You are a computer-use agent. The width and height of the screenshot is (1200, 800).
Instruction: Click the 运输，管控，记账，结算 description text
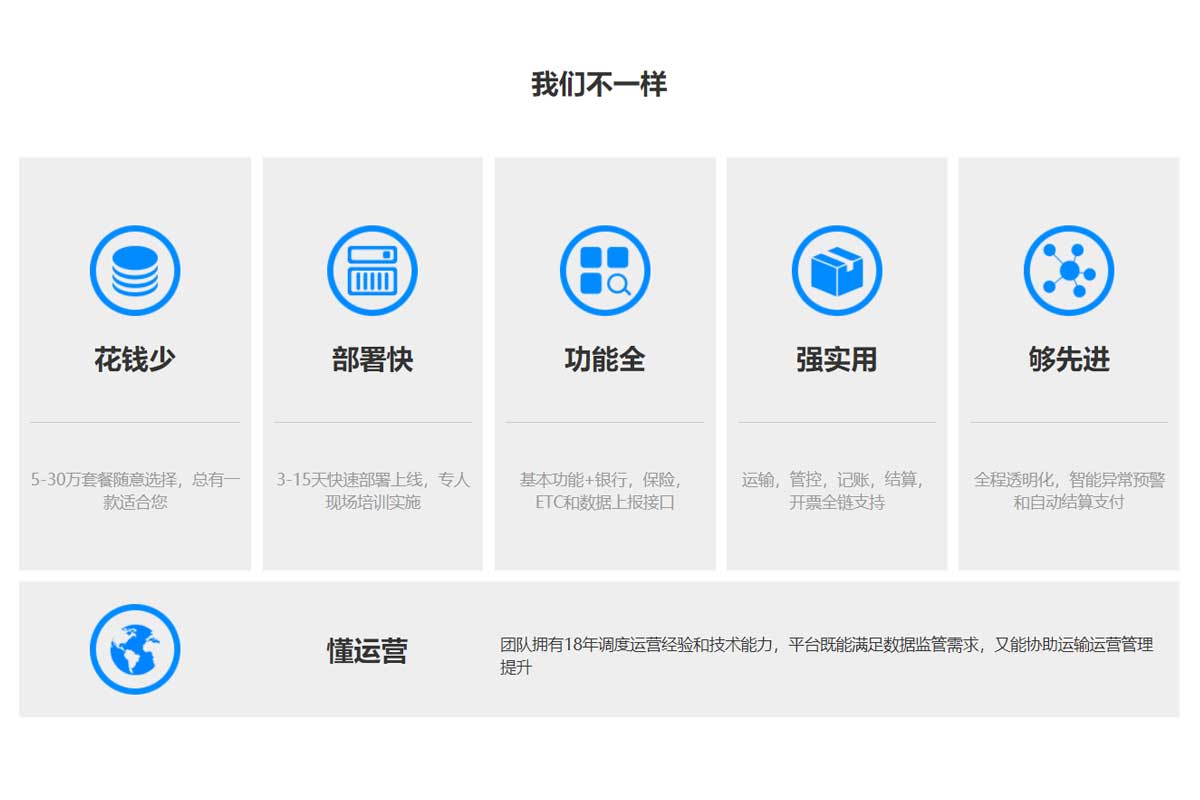point(837,490)
